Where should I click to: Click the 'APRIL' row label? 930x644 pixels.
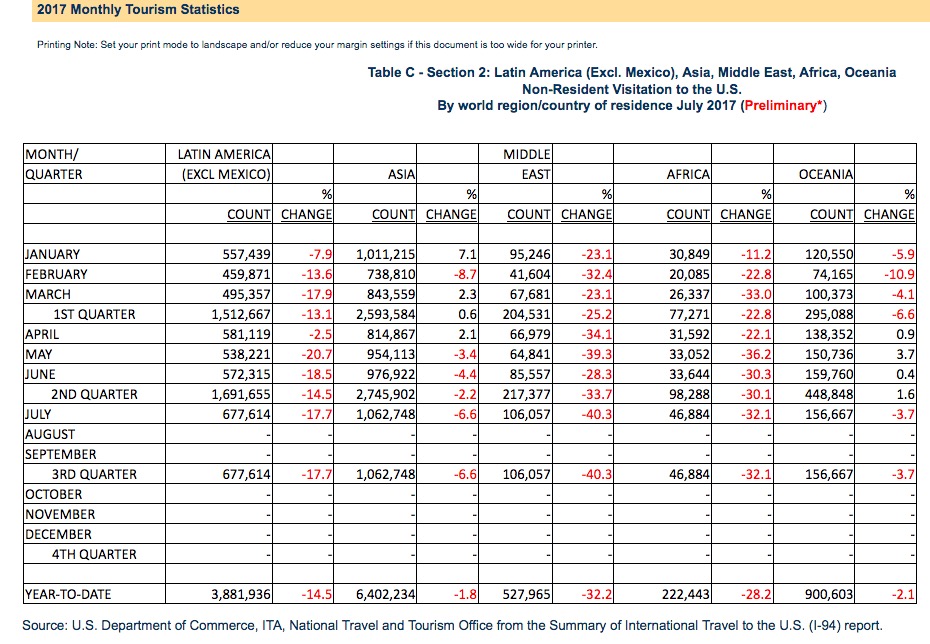point(42,334)
